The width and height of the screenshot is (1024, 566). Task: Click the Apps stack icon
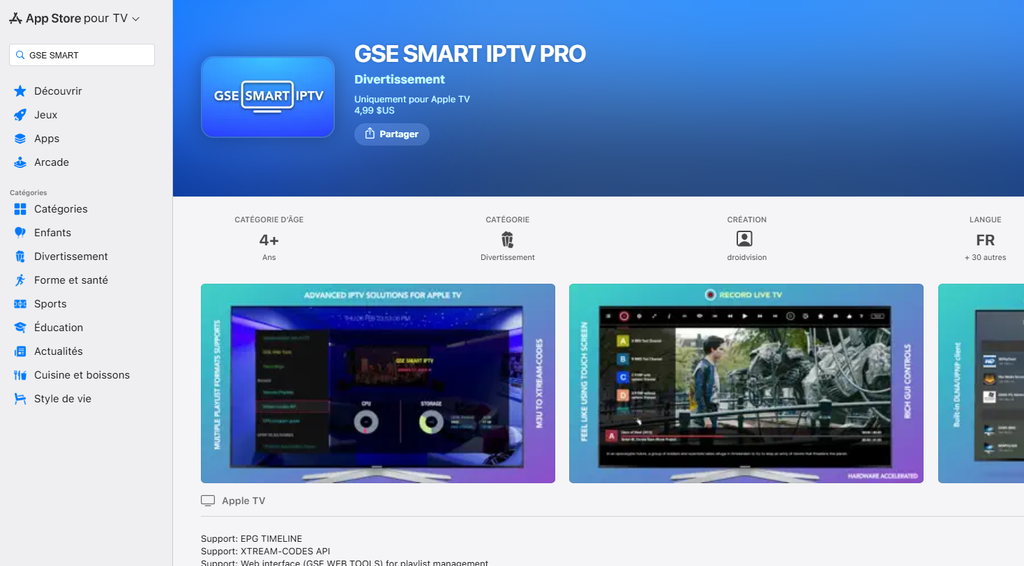[20, 138]
